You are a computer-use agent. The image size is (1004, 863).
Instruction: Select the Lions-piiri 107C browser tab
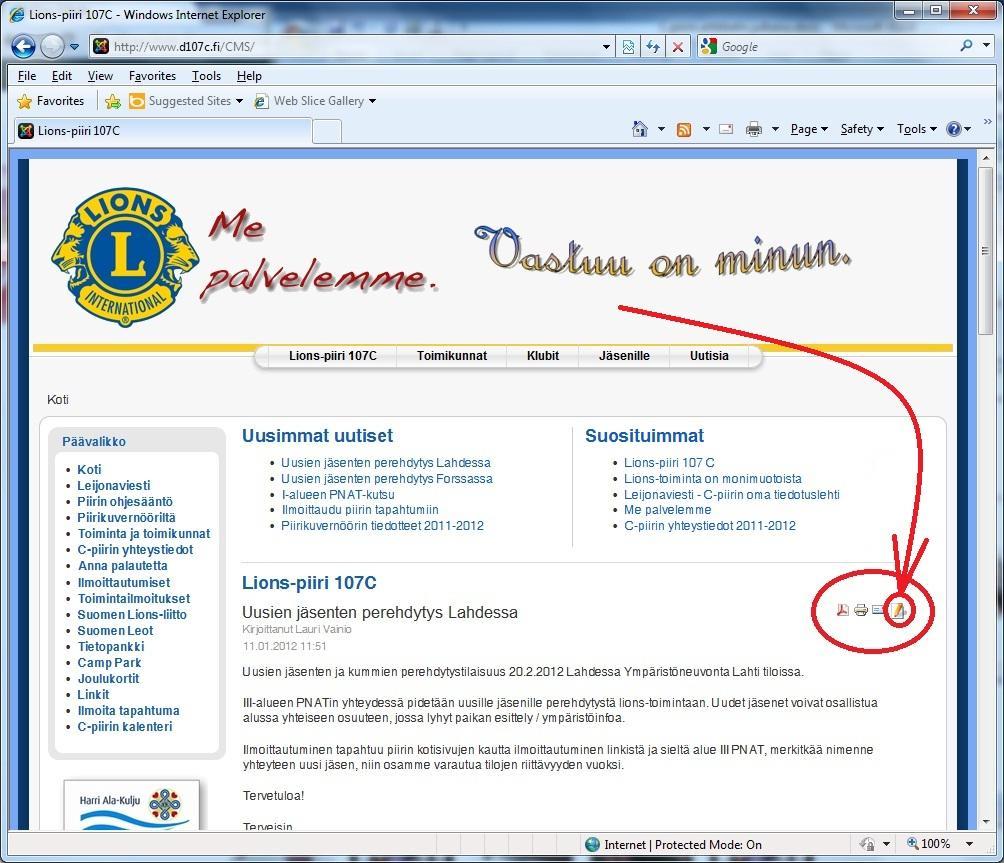162,131
